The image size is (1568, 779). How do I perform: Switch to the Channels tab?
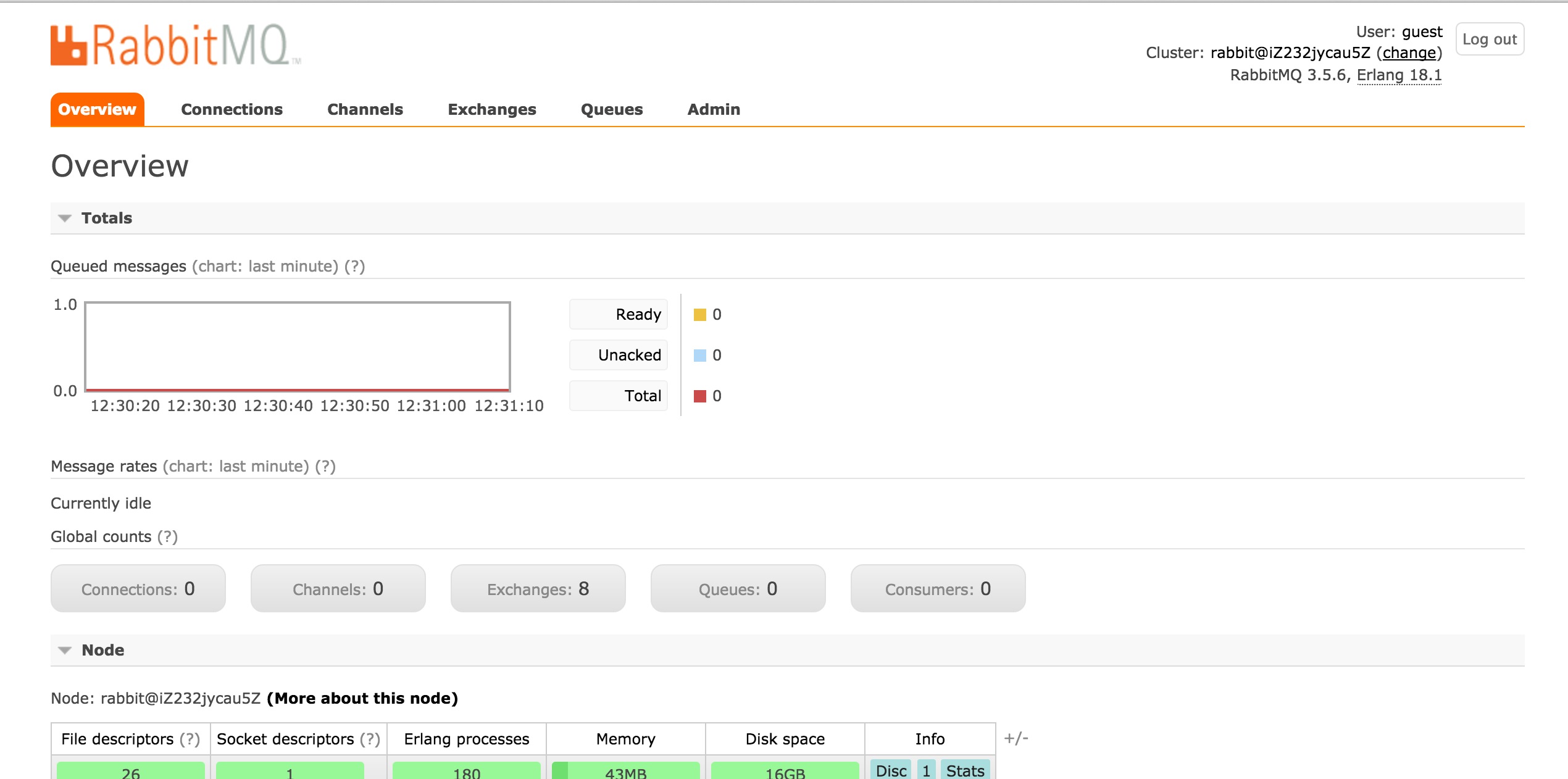[365, 109]
